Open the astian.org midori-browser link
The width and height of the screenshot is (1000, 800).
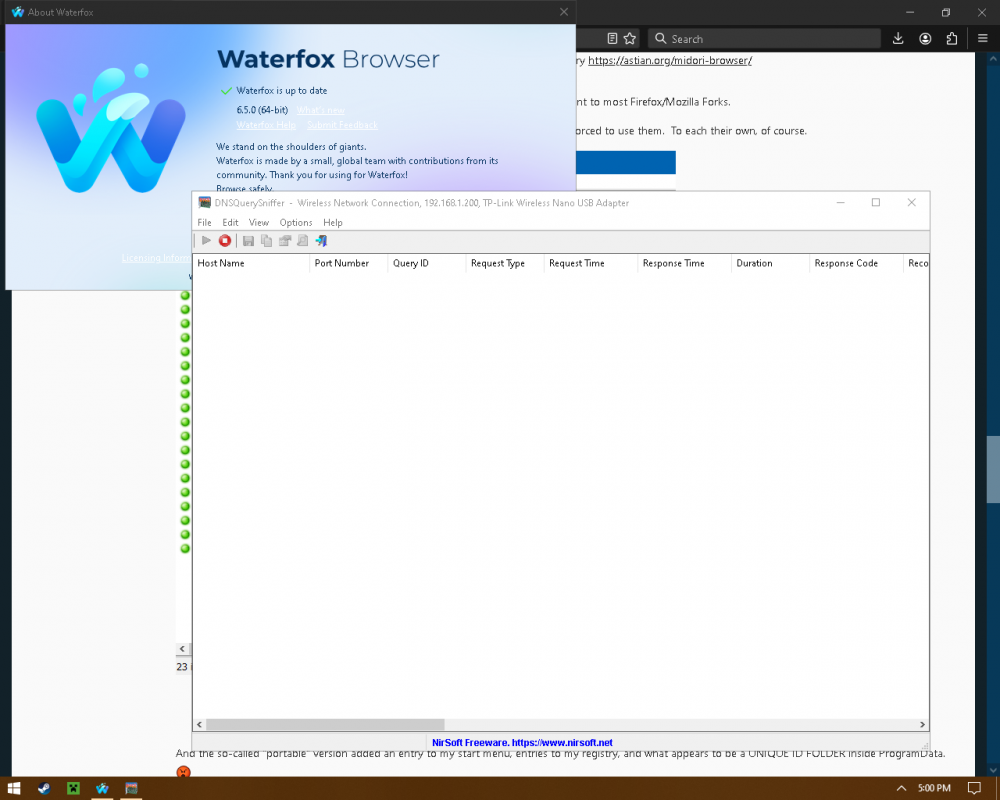(669, 61)
